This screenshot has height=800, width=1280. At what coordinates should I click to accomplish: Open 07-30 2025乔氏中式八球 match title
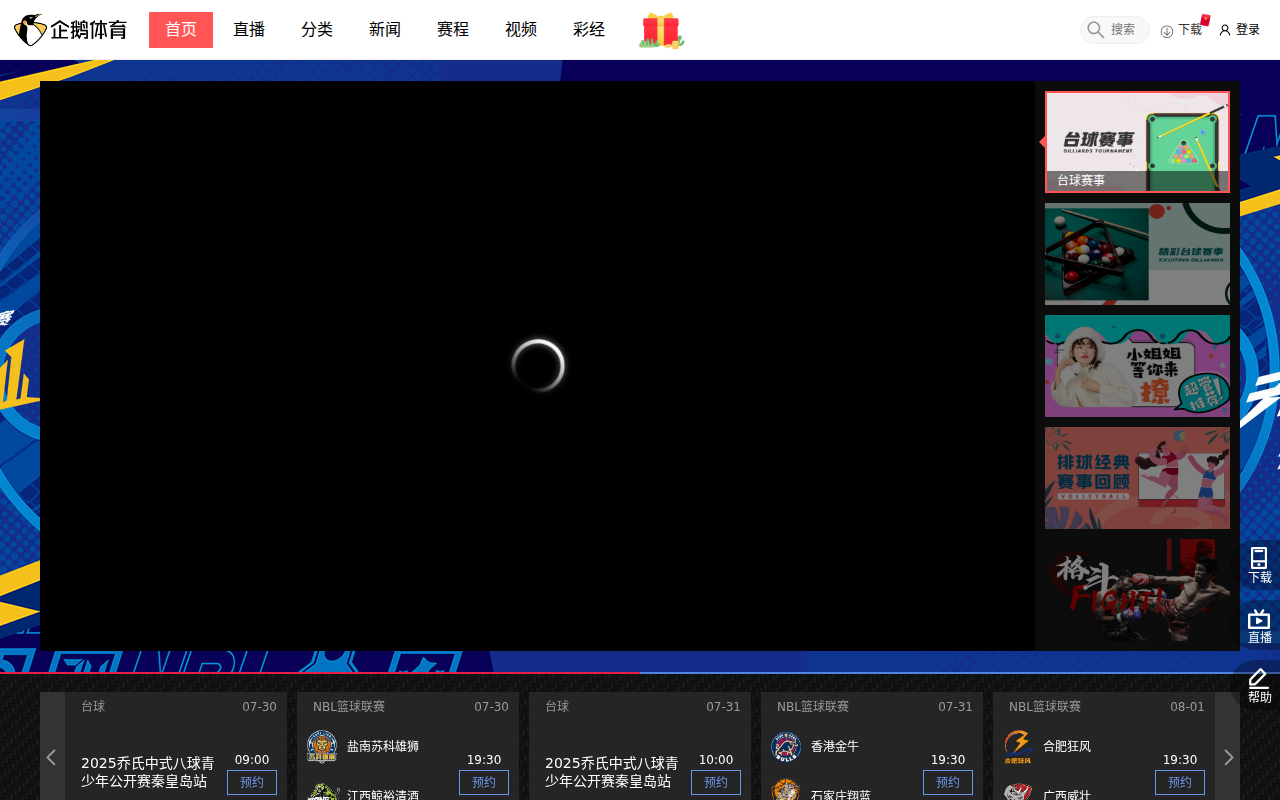(148, 773)
